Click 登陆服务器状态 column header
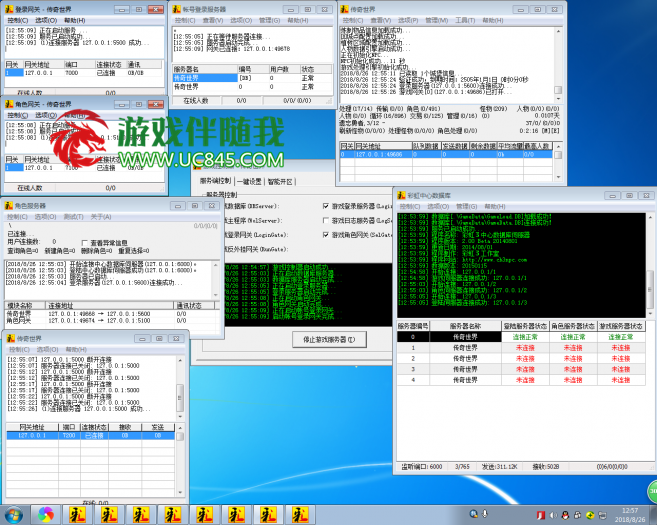657x525 pixels. 525,326
